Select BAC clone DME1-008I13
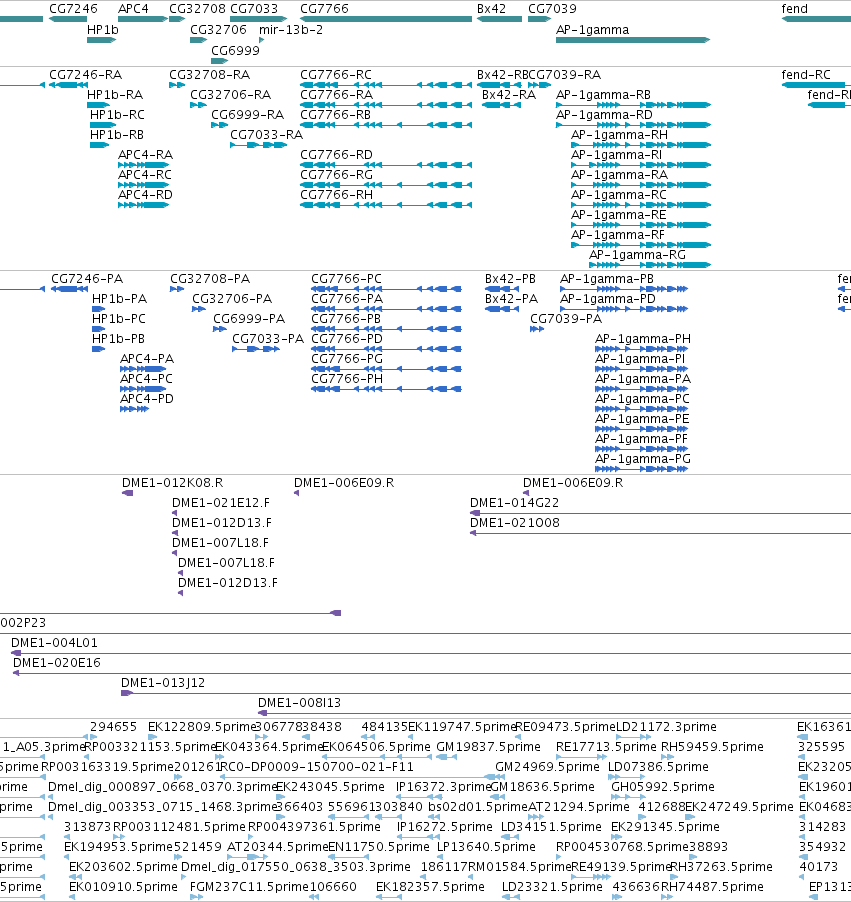 point(299,702)
